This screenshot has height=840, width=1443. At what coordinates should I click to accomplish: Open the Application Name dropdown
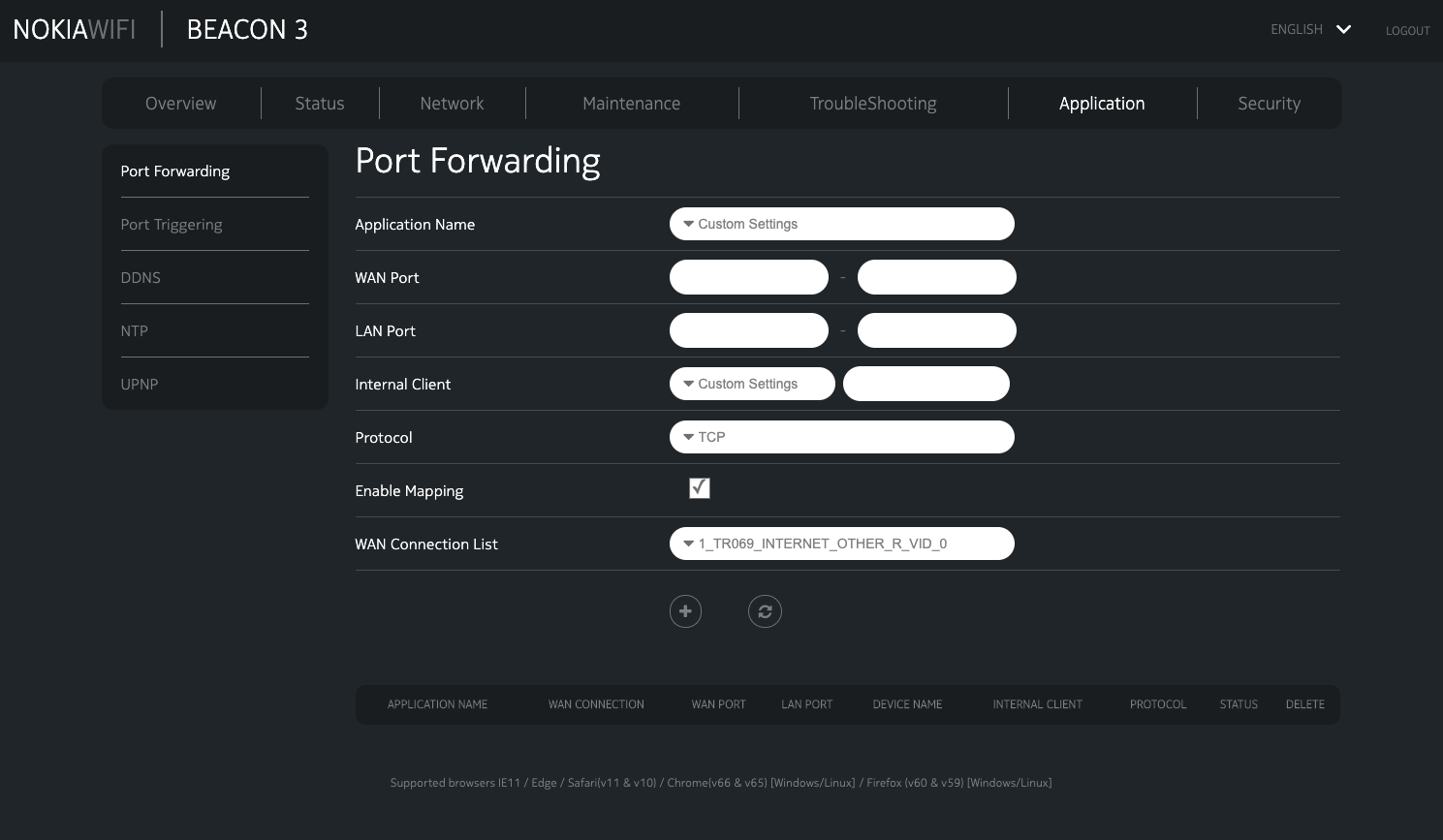pos(842,224)
